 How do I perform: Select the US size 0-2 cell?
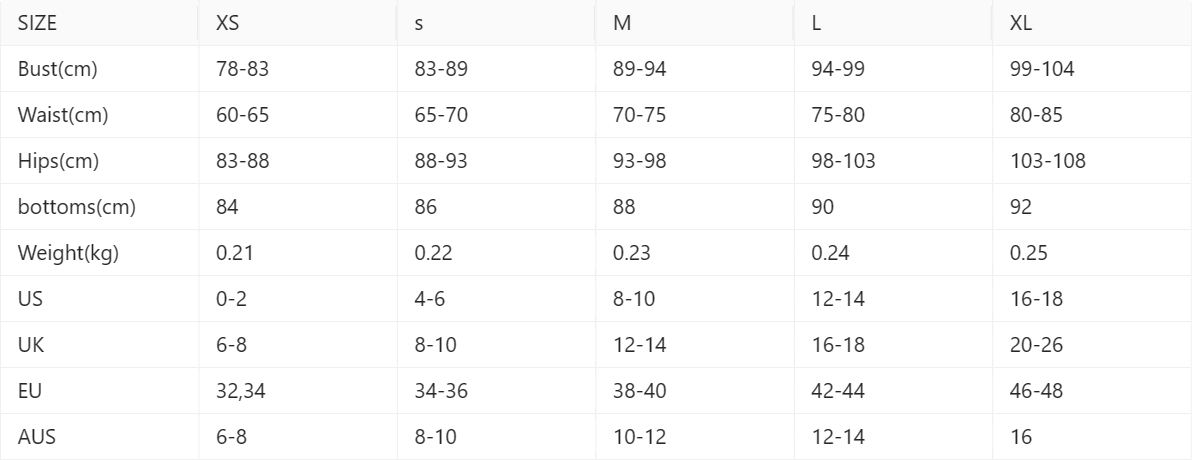[x=297, y=299]
